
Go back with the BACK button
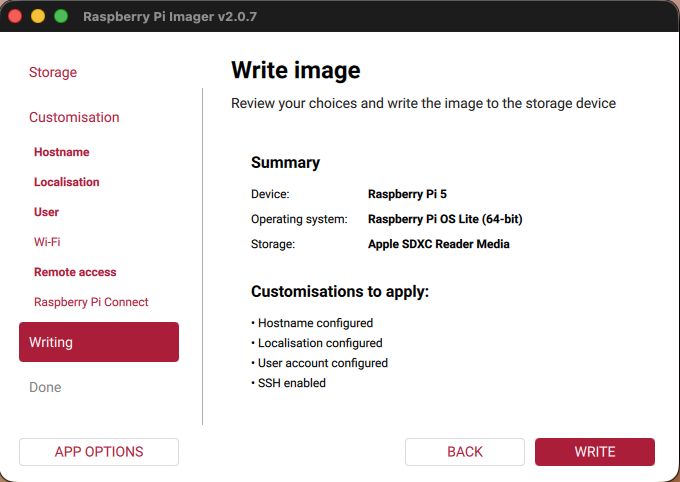point(464,452)
